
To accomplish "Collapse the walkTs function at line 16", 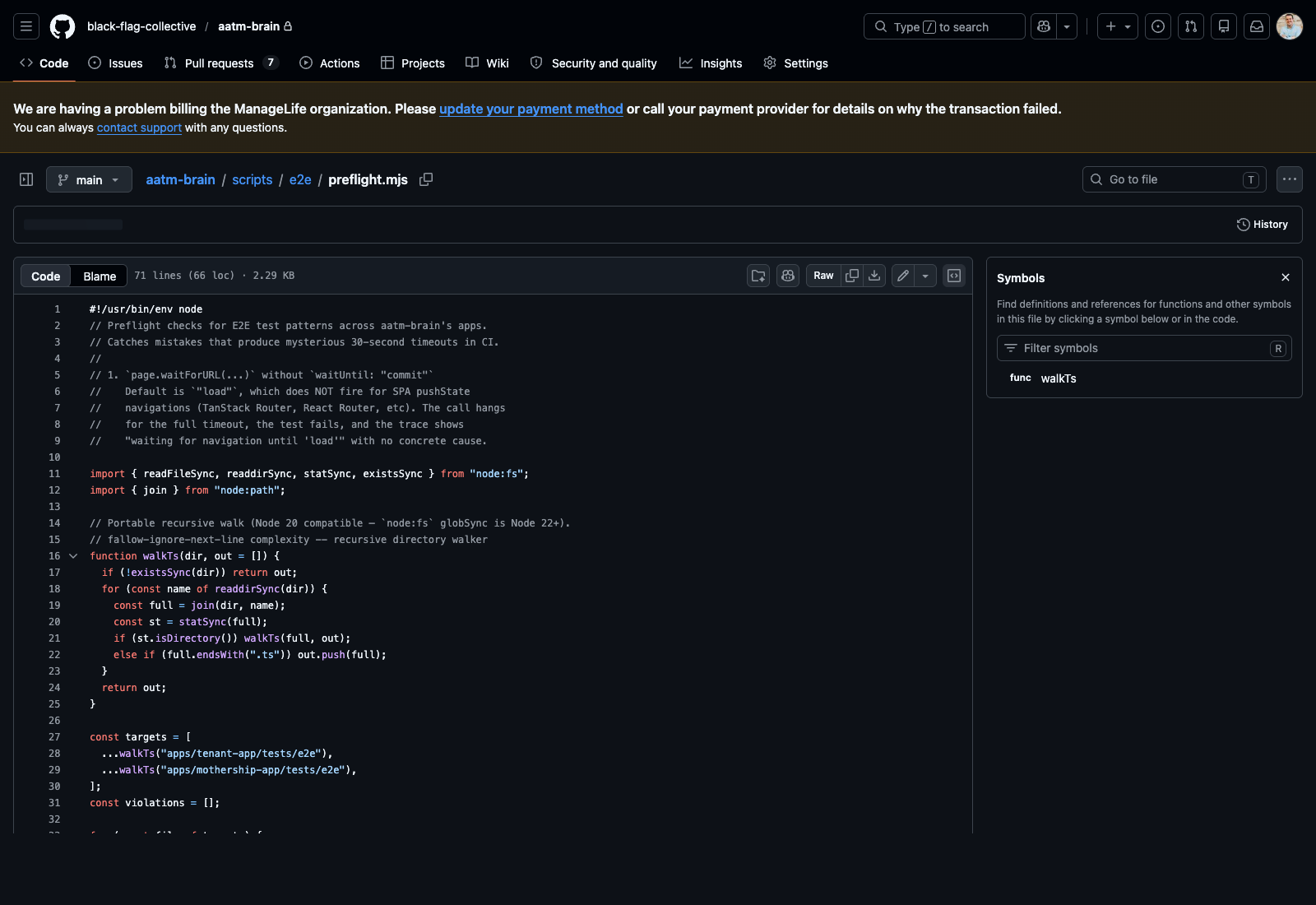I will pos(73,555).
